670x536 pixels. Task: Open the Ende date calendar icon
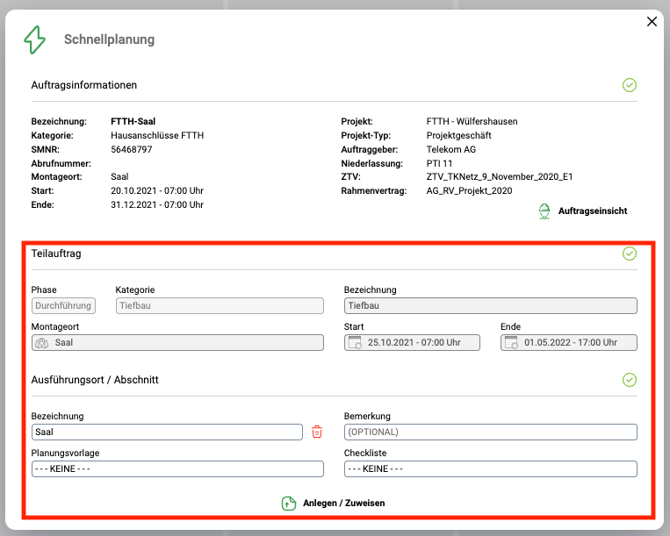pos(512,343)
